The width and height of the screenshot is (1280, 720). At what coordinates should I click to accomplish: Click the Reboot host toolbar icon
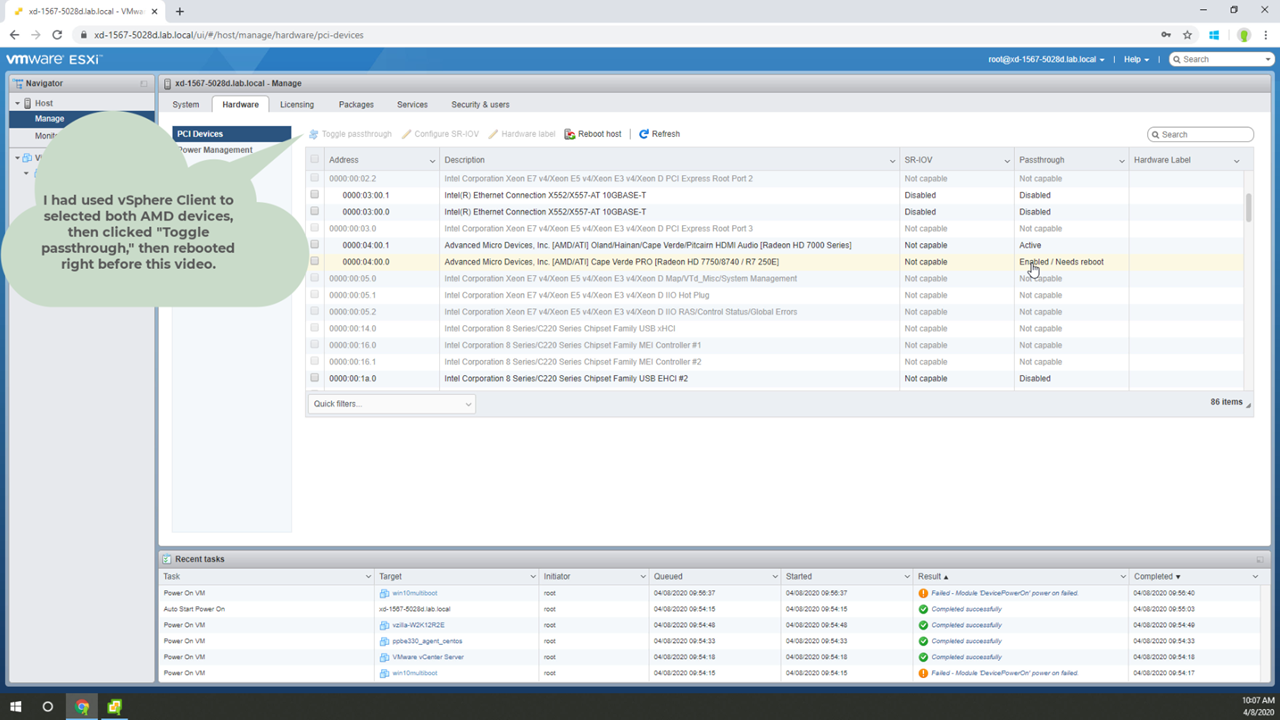[570, 134]
